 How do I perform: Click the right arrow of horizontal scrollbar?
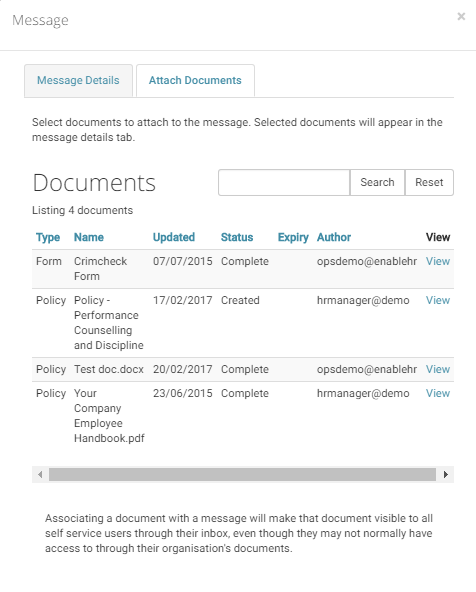click(446, 474)
